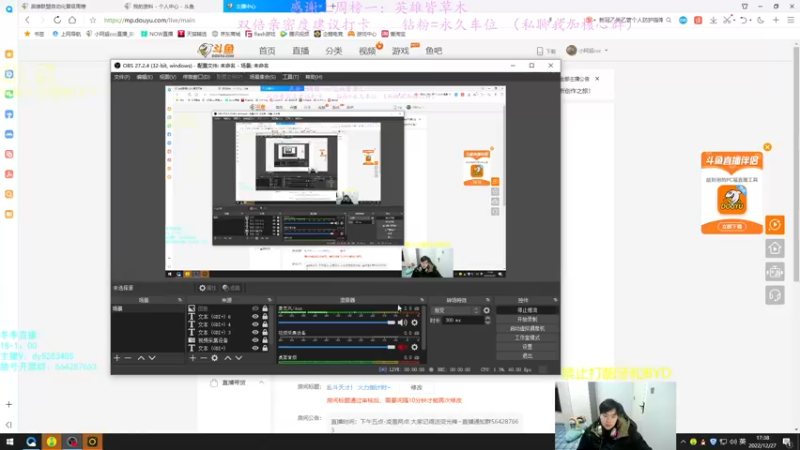The width and height of the screenshot is (800, 450).
Task: Bookmark page with star icon
Action: [x=92, y=20]
